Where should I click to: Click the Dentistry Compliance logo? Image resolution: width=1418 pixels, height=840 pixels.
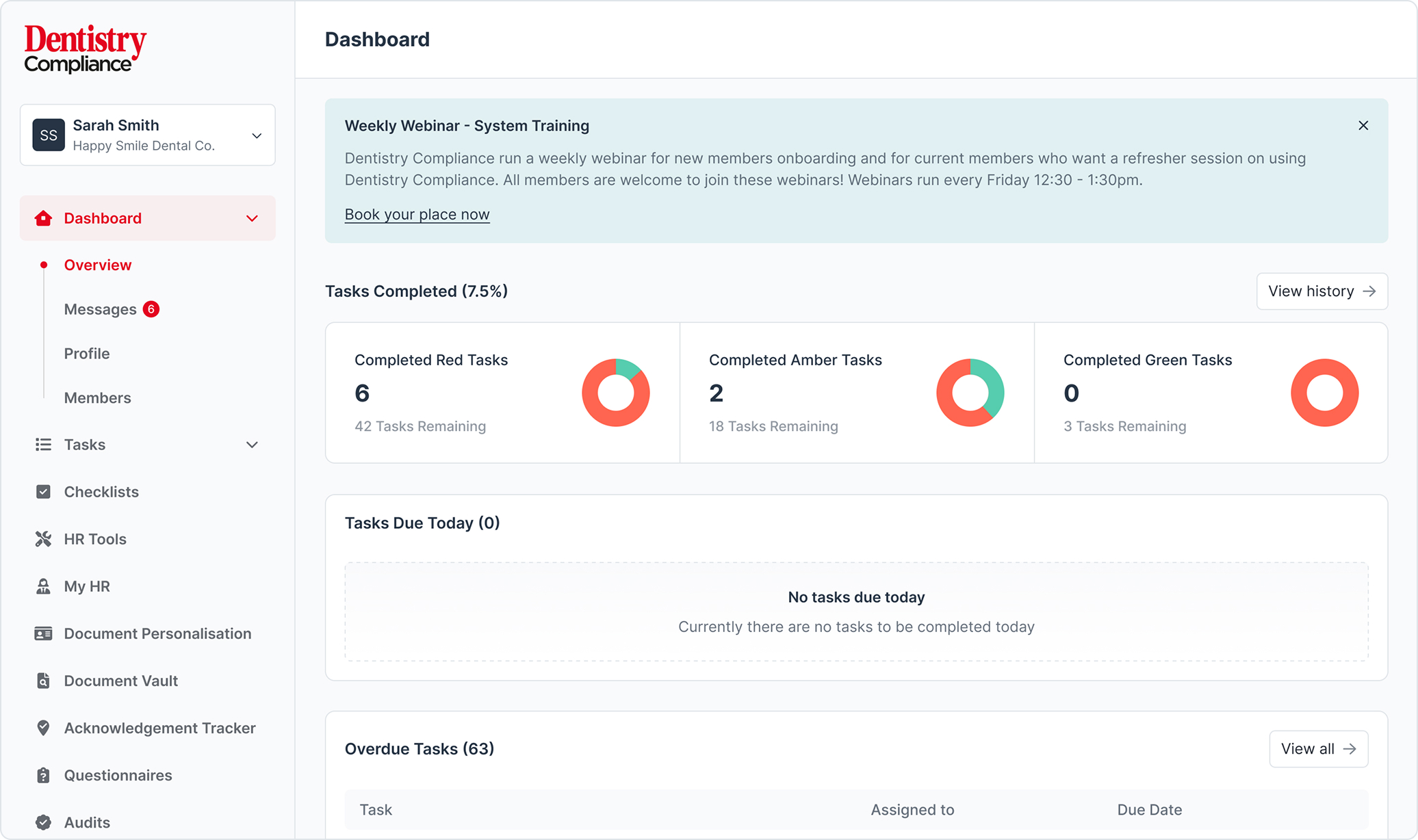click(x=85, y=49)
